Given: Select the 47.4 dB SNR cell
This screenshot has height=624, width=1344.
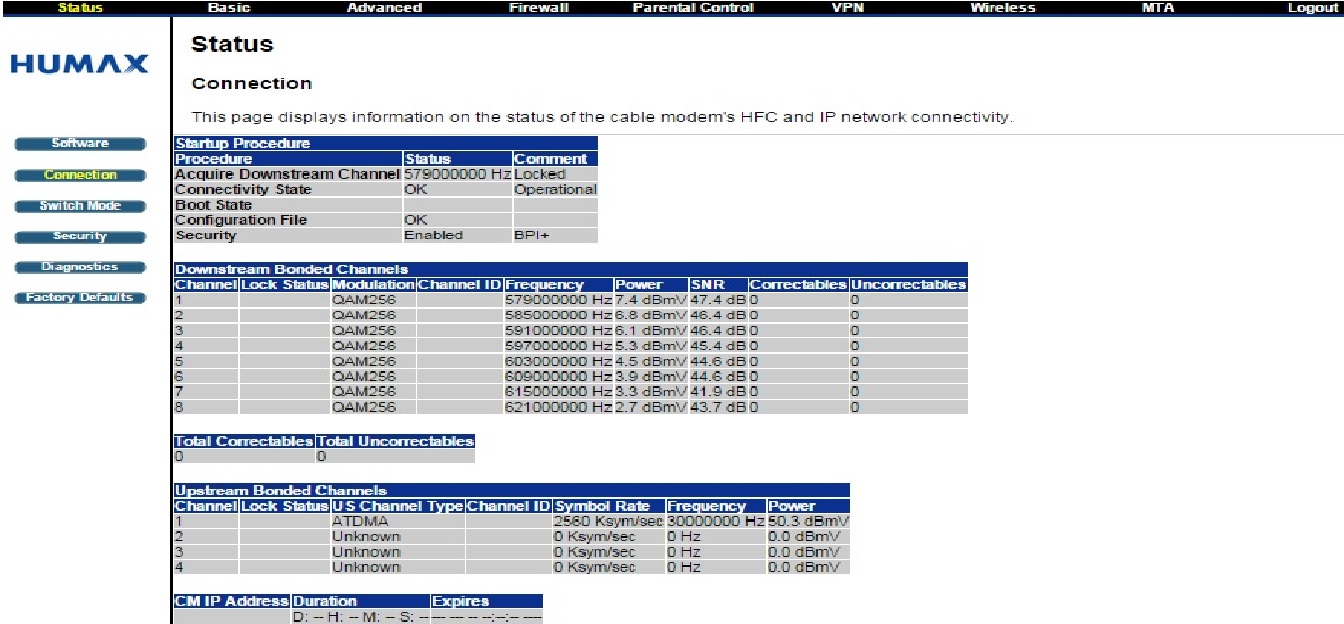Looking at the screenshot, I should (x=718, y=300).
